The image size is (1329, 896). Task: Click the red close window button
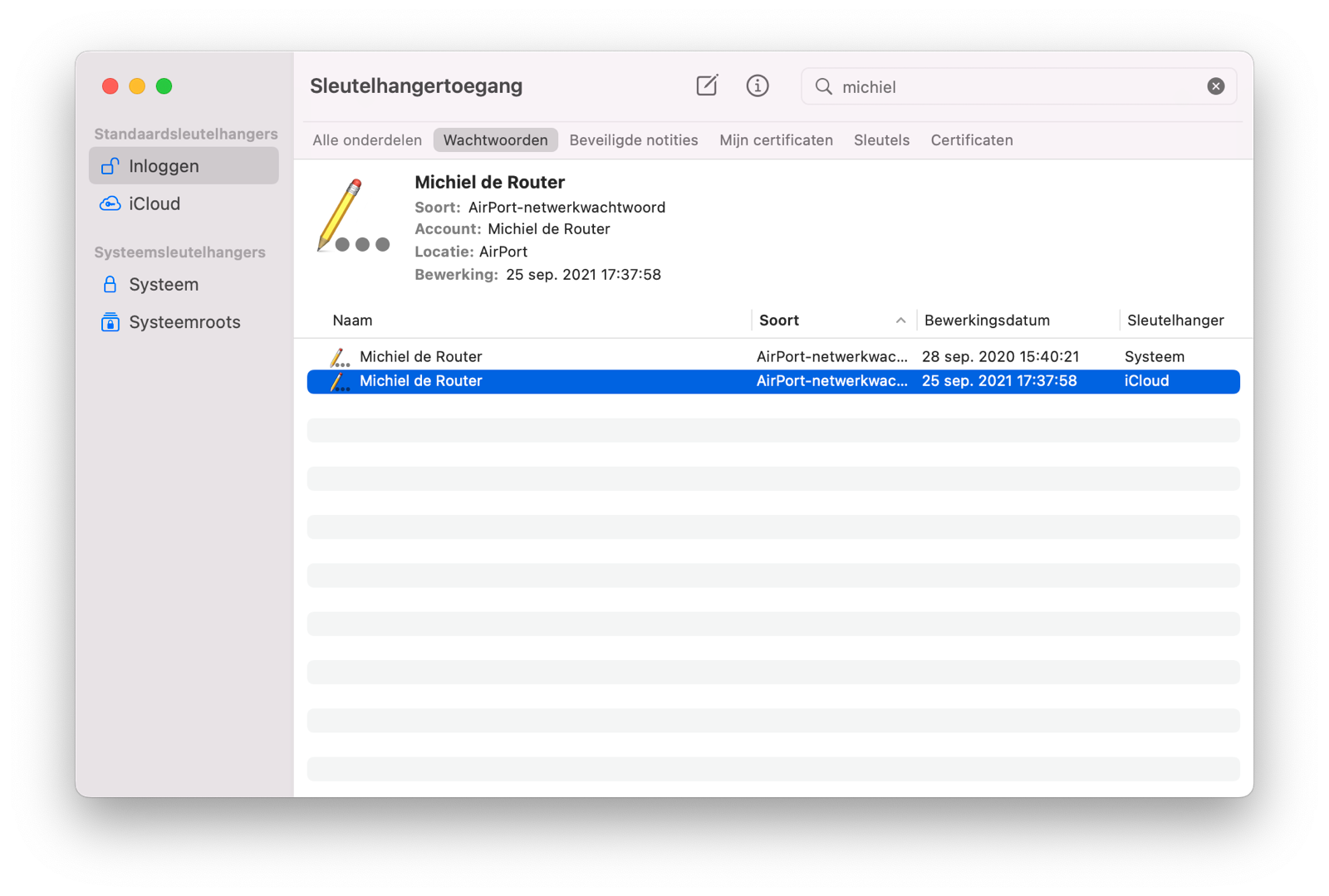tap(110, 86)
